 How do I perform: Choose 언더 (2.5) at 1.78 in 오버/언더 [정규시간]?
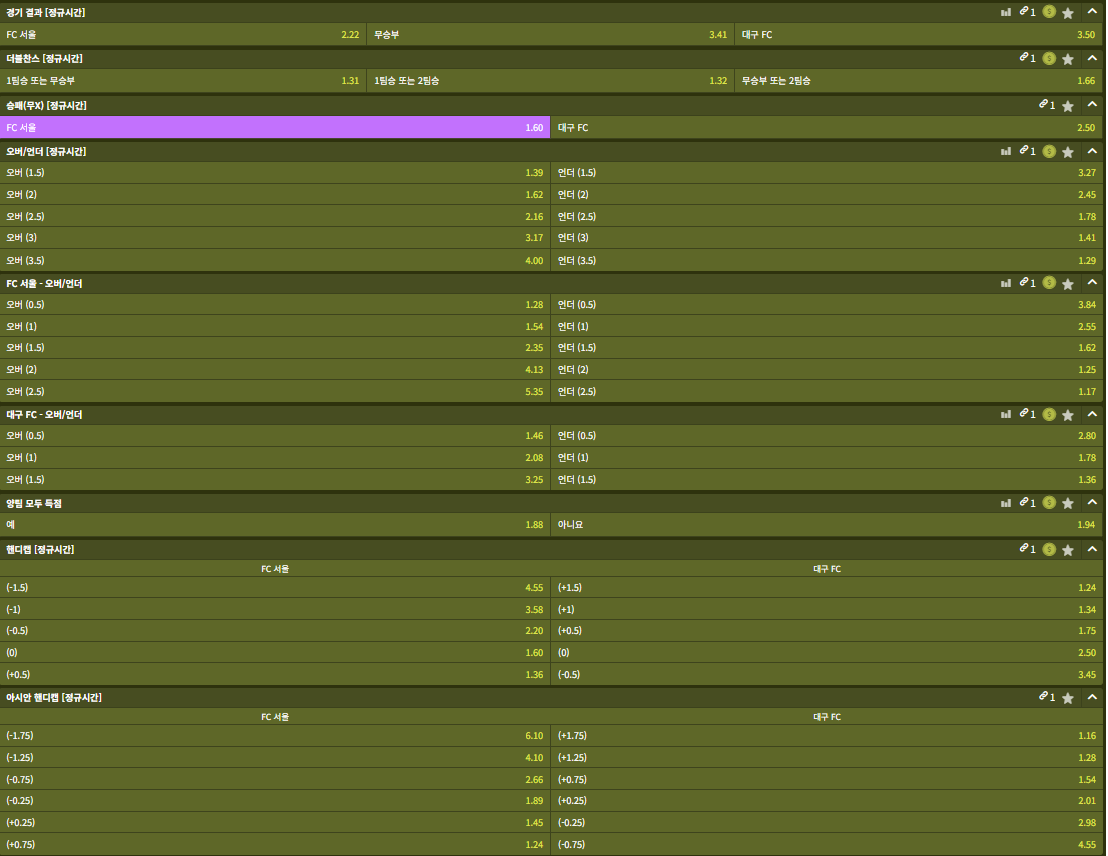pos(826,217)
